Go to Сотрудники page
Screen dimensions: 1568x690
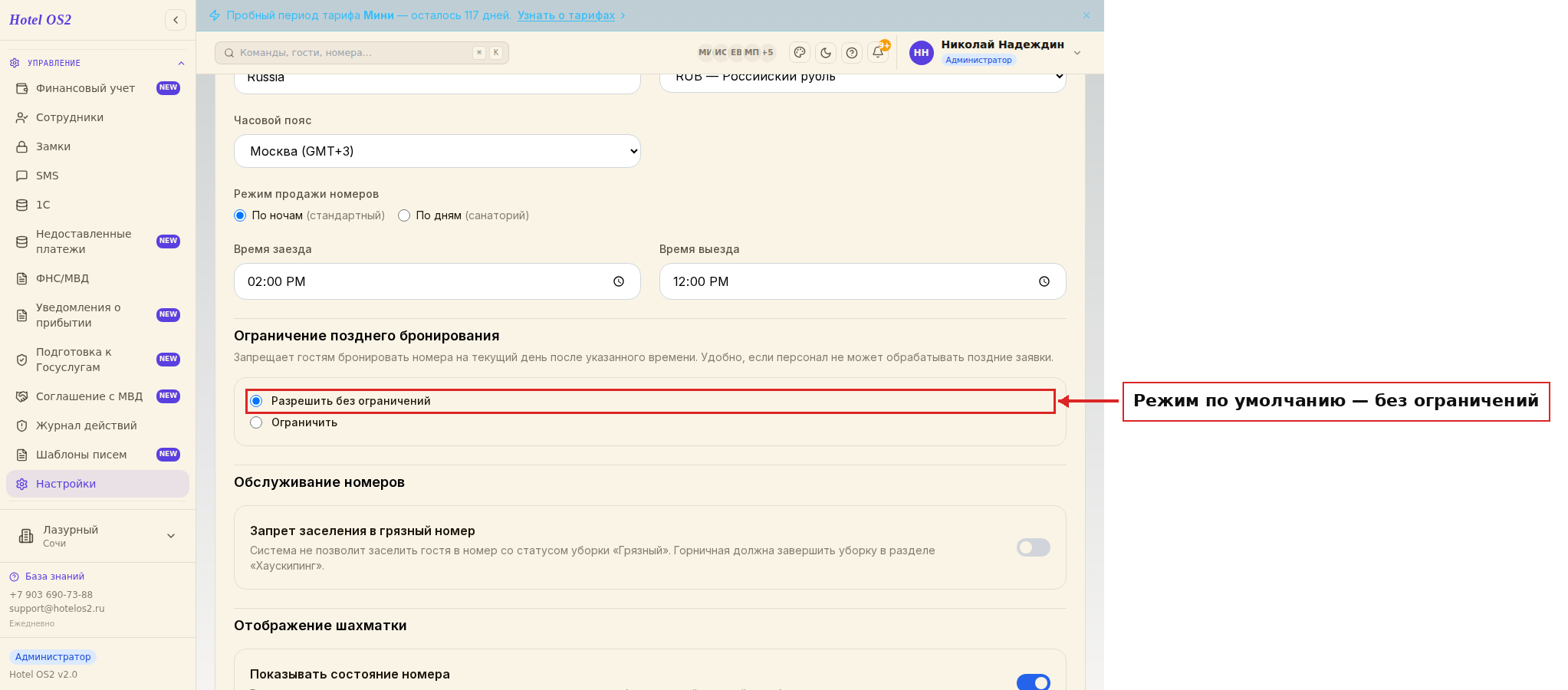coord(97,117)
